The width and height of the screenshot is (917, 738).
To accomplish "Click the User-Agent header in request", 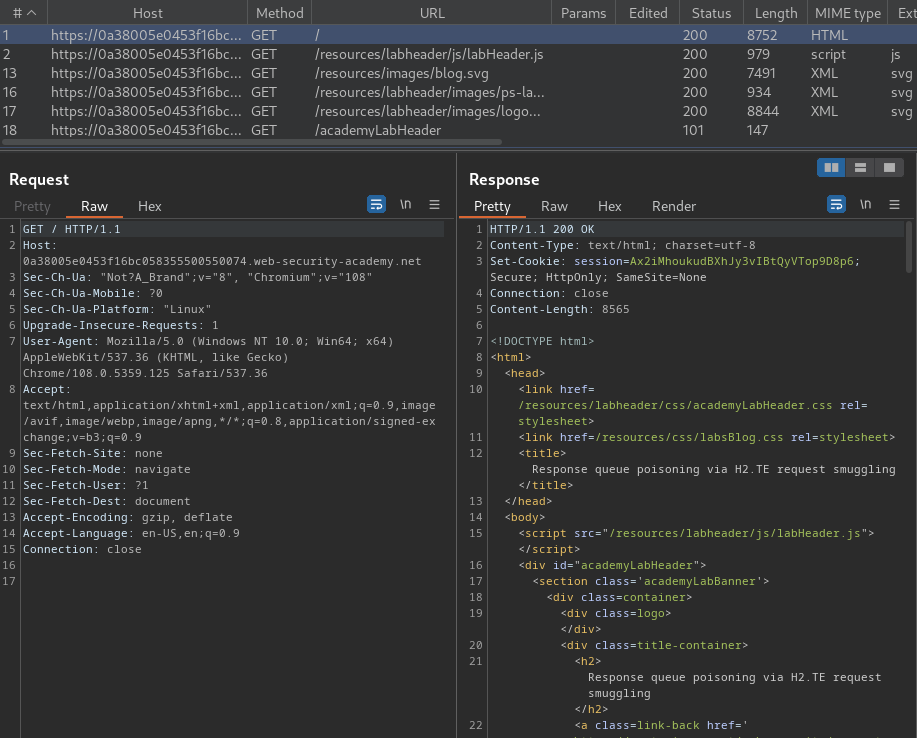I will (208, 357).
